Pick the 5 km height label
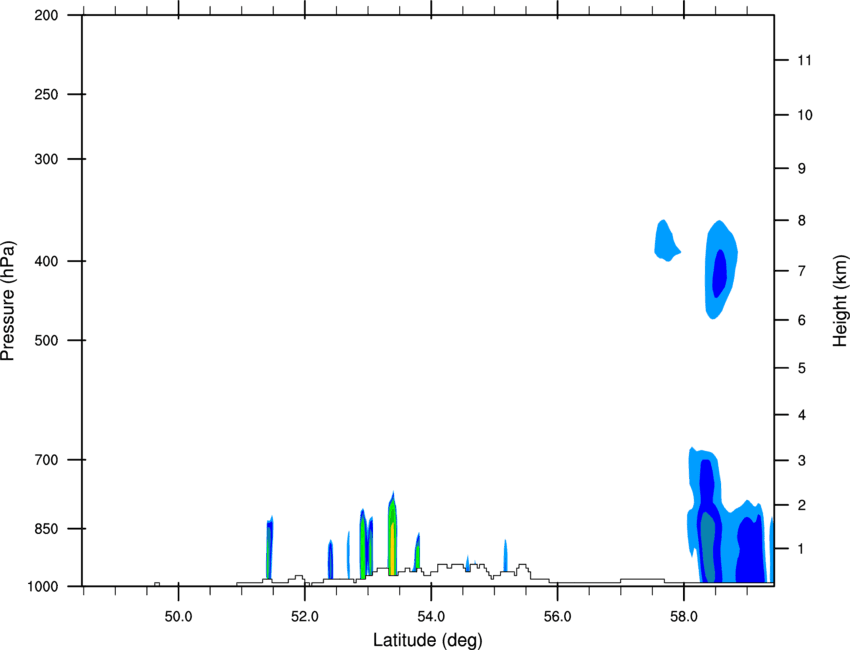This screenshot has height=650, width=850. (x=802, y=368)
